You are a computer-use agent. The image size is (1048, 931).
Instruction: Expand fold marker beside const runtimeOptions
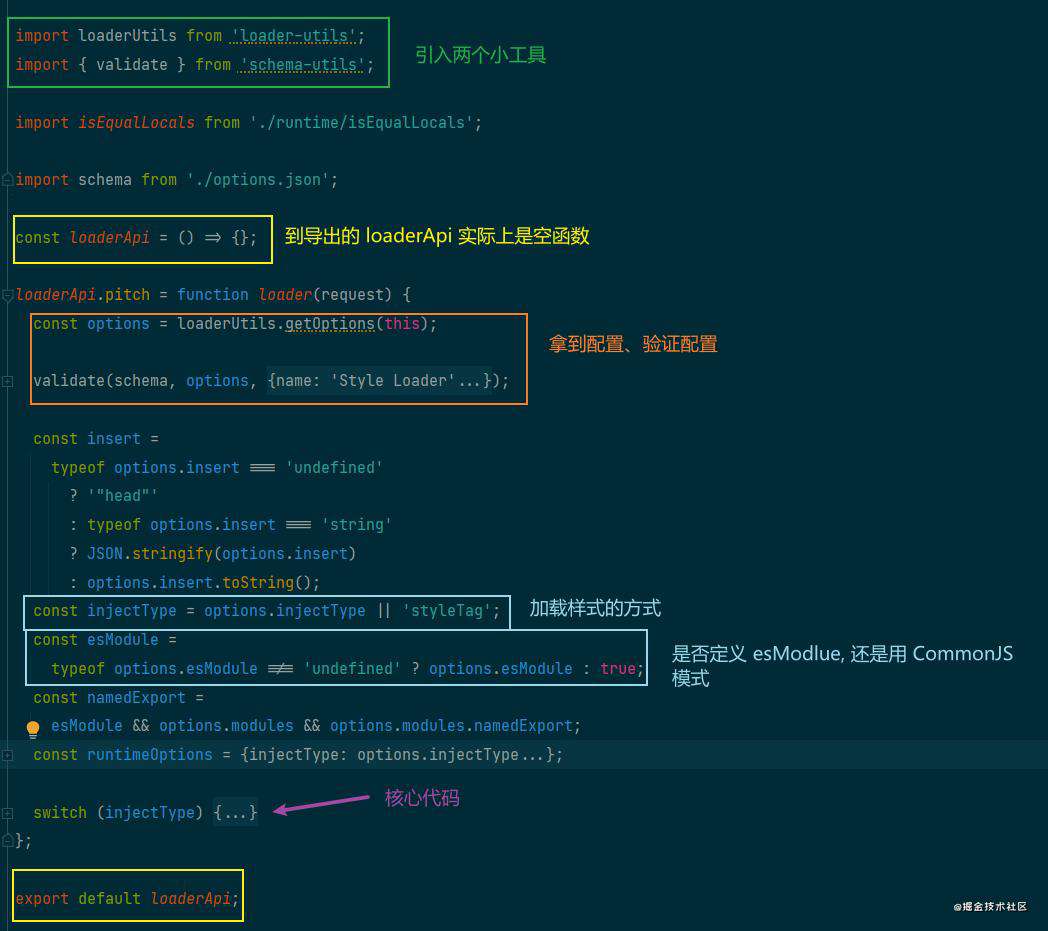pyautogui.click(x=7, y=755)
